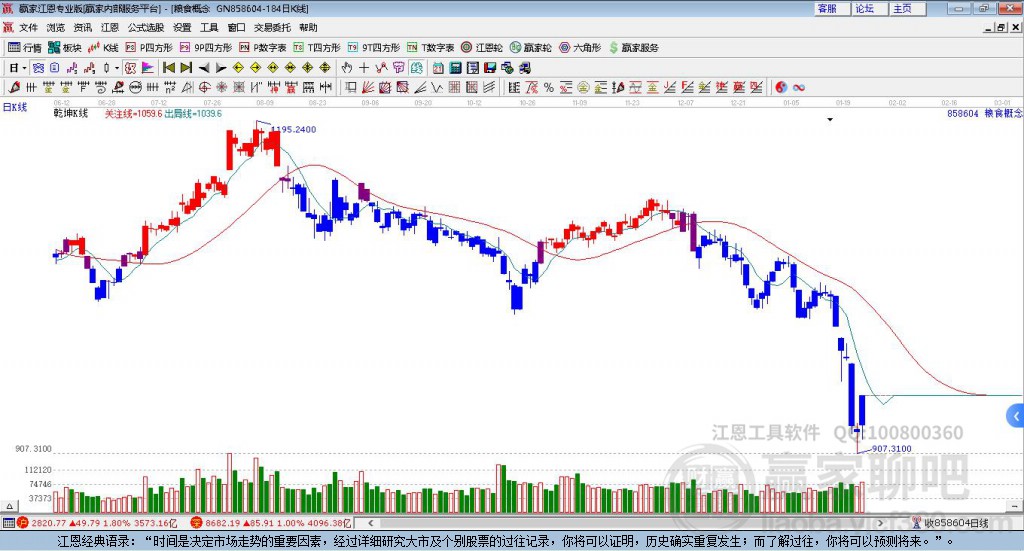Open the 交易委托 menu

click(x=272, y=27)
